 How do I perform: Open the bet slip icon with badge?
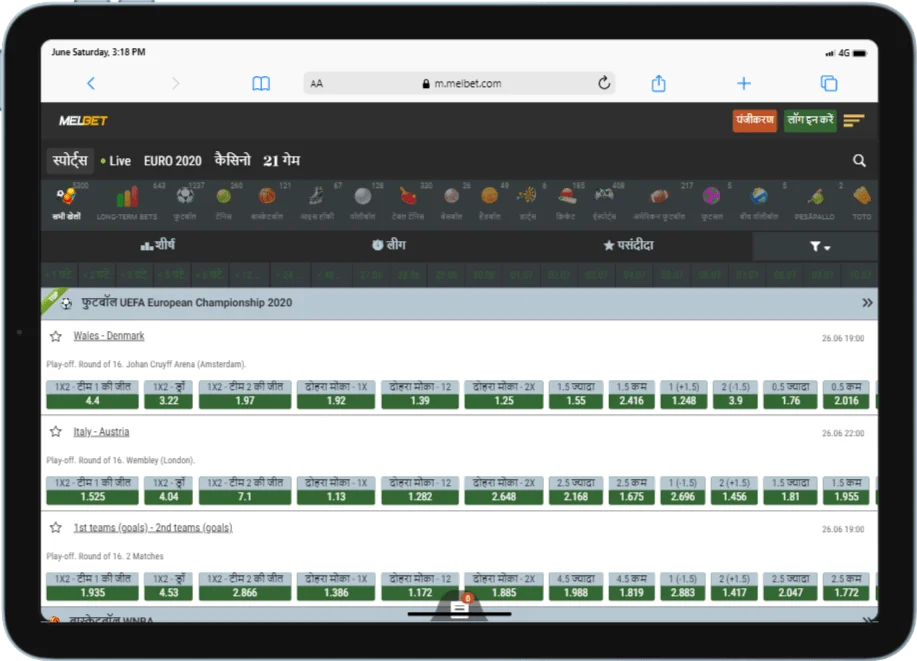pos(460,606)
